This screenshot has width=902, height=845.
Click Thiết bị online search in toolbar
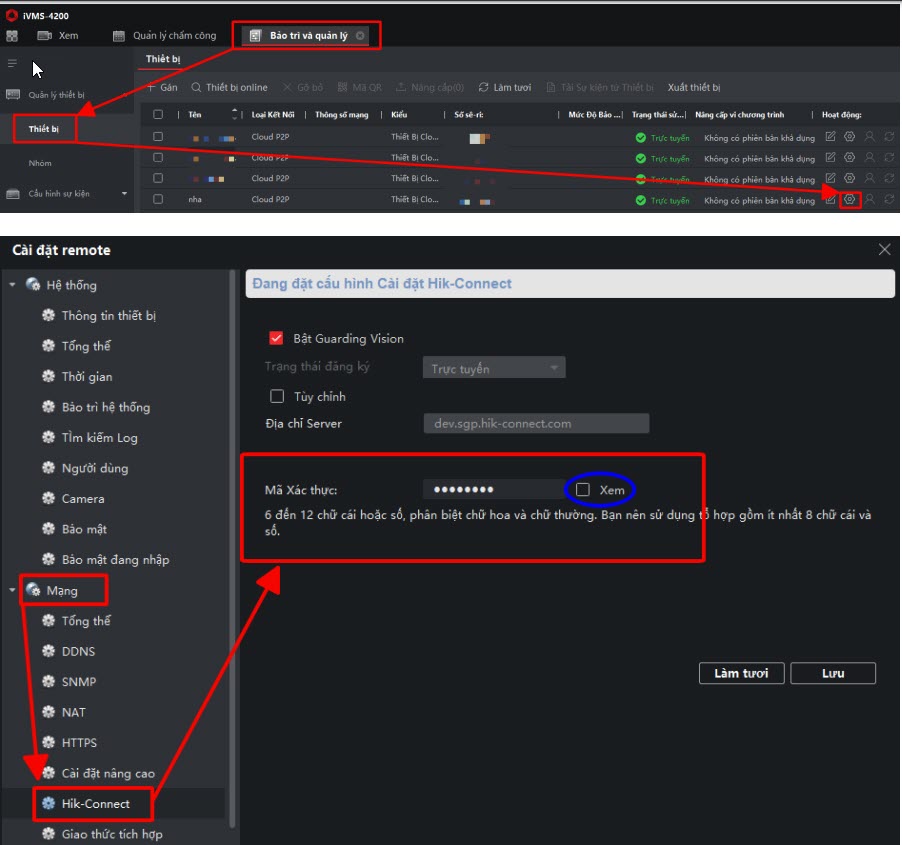(229, 88)
